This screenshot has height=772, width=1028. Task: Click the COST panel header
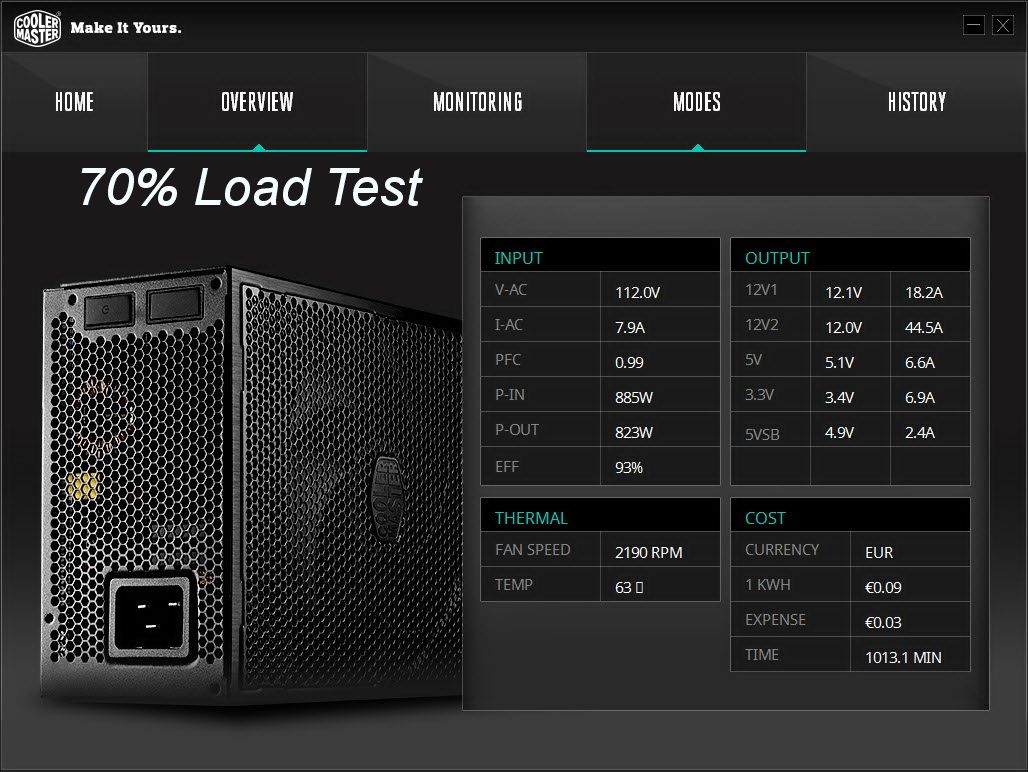point(850,516)
